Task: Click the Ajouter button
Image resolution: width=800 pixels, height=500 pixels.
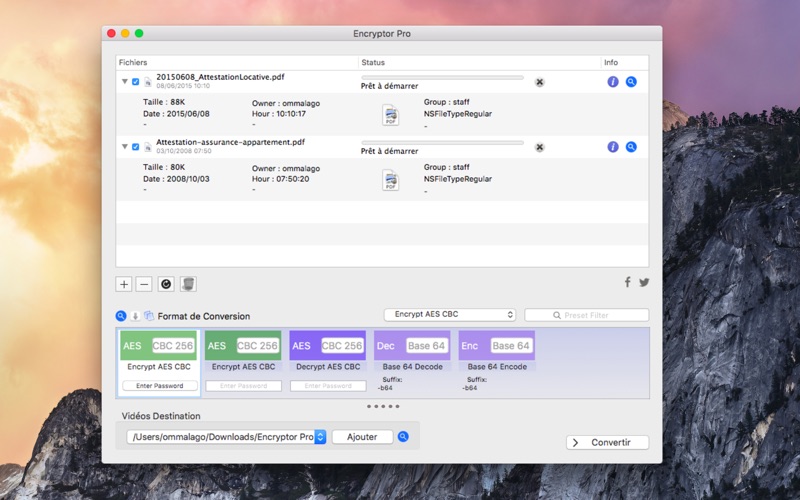Action: (362, 437)
